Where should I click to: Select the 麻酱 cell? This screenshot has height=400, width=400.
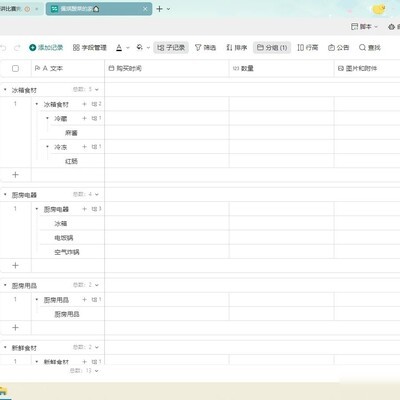(x=72, y=133)
